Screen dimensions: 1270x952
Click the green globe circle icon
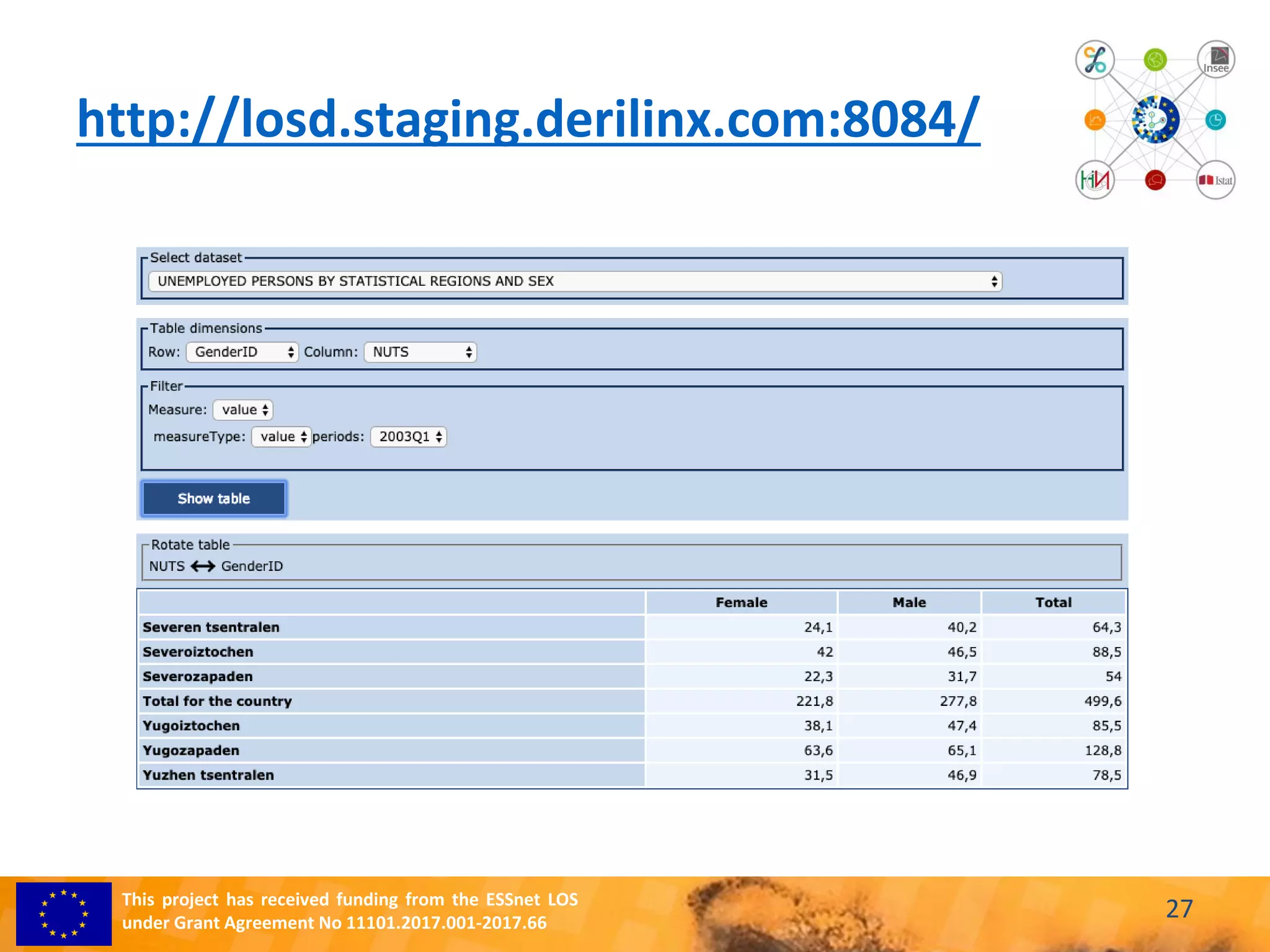tap(1155, 60)
